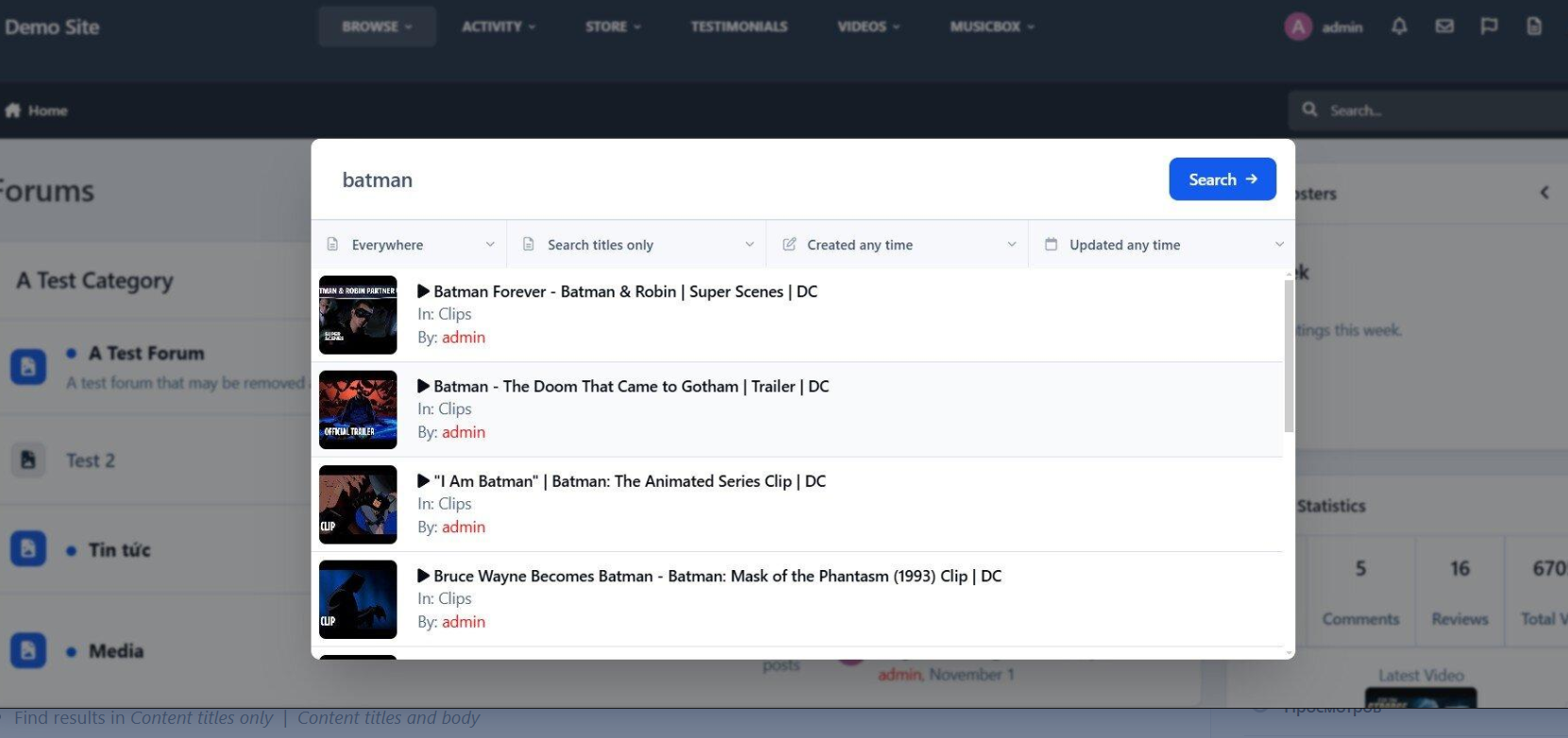Open the notifications bell icon
The height and width of the screenshot is (738, 1568).
[1399, 26]
